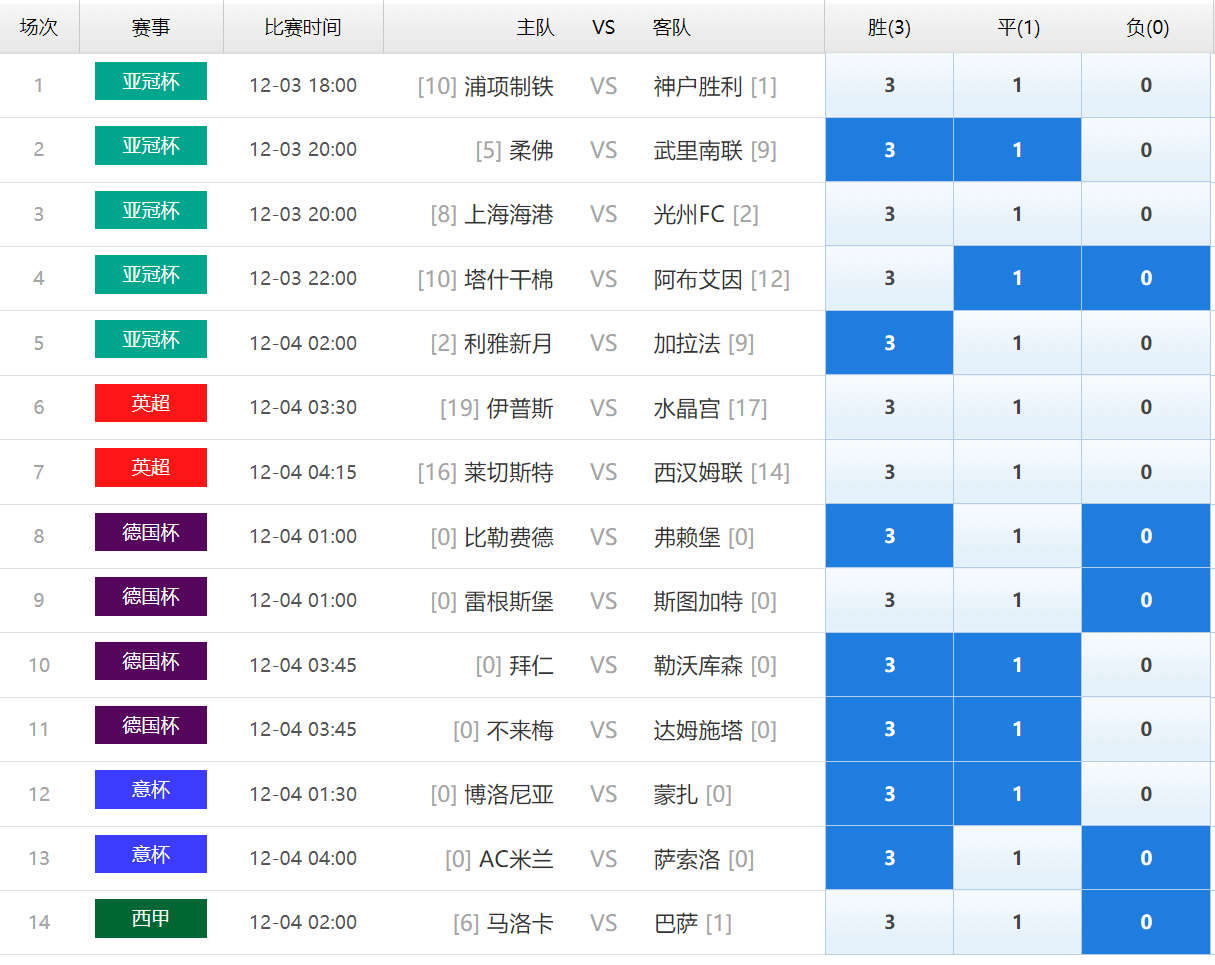Select loss (0) in 不来梅 row

point(1146,729)
